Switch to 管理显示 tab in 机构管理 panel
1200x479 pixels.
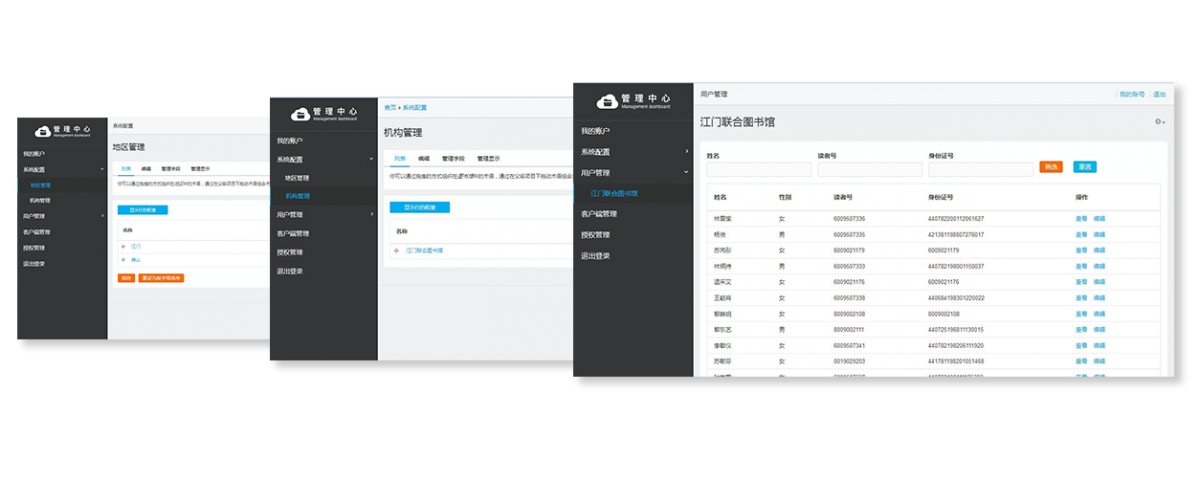488,158
